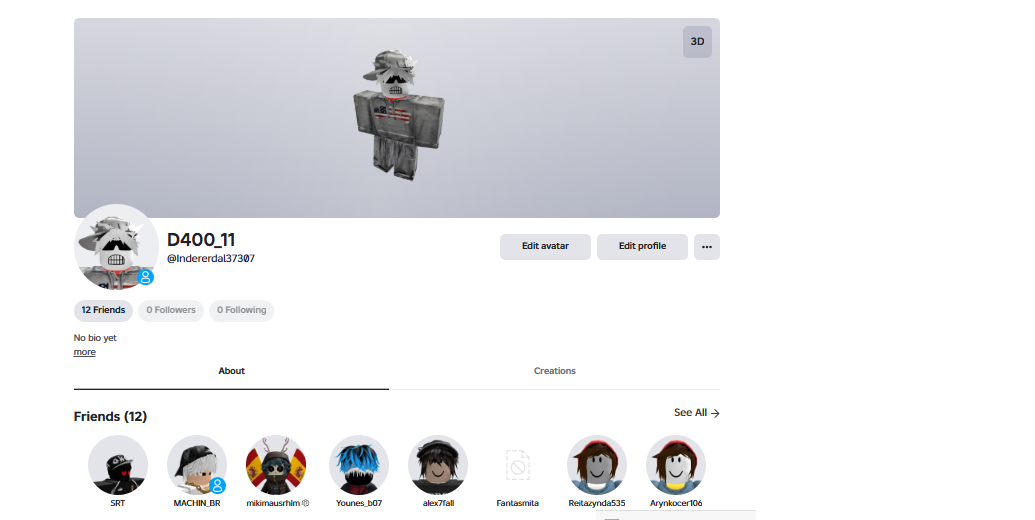The height and width of the screenshot is (520, 1035).
Task: Open Fantasmita blocked-image avatar
Action: (x=518, y=465)
